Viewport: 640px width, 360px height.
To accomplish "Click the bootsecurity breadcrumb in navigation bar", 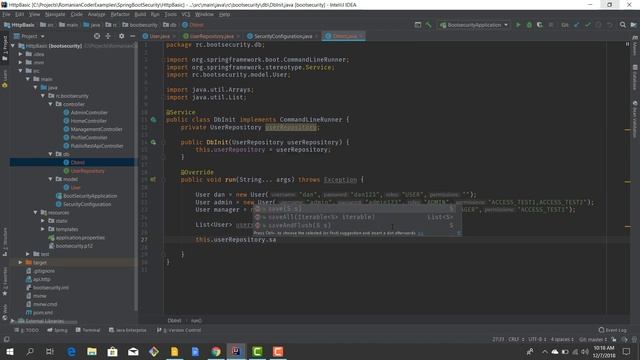I will tap(140, 25).
